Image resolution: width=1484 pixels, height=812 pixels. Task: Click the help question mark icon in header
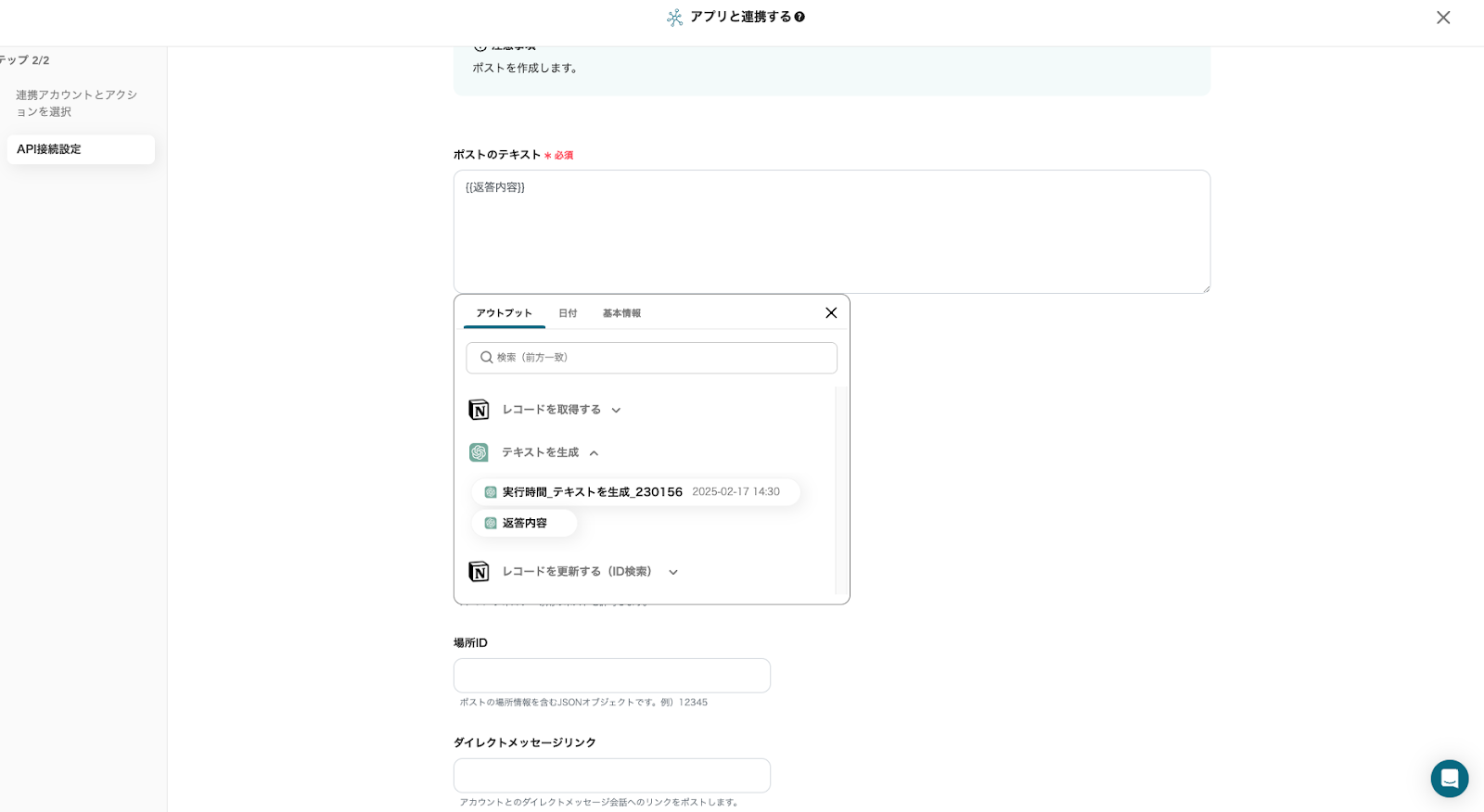(800, 17)
